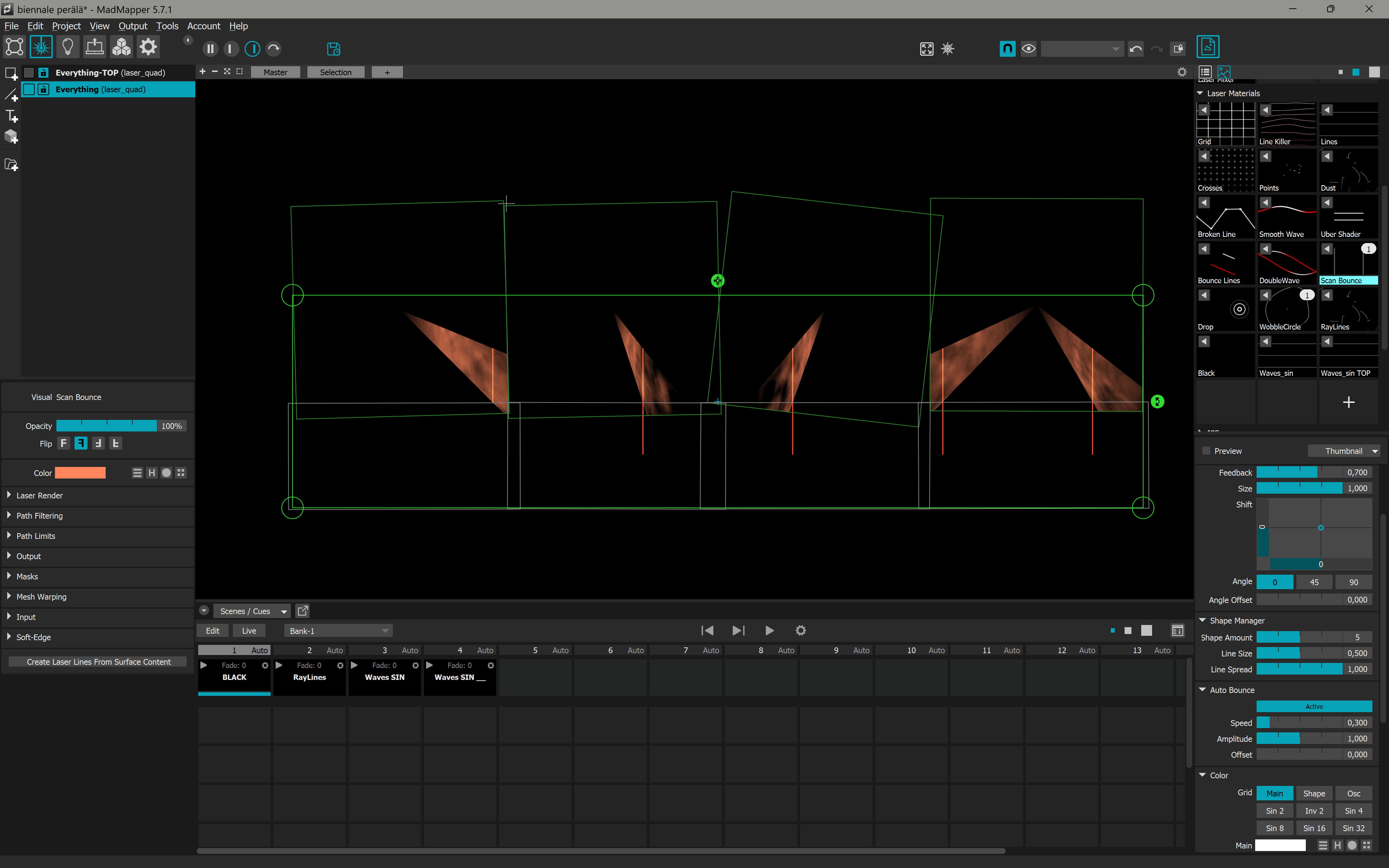The height and width of the screenshot is (868, 1389).
Task: Select the Laser editing mode icon
Action: pyautogui.click(x=41, y=47)
